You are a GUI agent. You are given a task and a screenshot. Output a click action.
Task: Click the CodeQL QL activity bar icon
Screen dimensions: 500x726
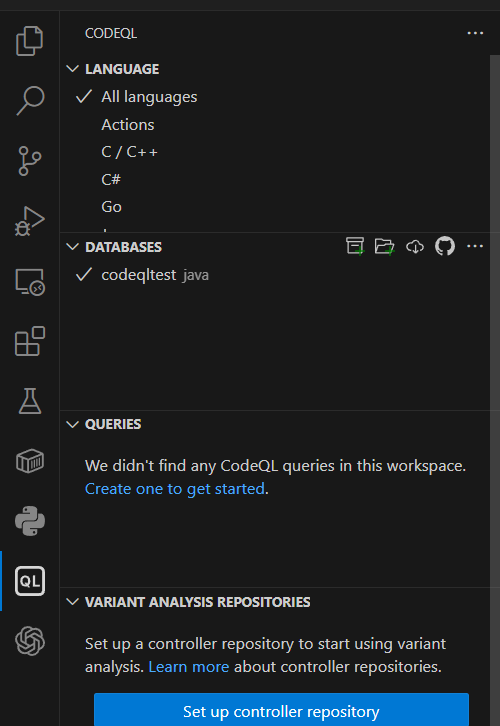30,581
